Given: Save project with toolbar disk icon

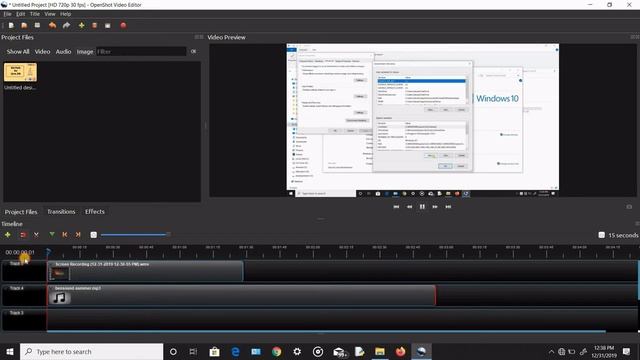Looking at the screenshot, I should coord(38,25).
